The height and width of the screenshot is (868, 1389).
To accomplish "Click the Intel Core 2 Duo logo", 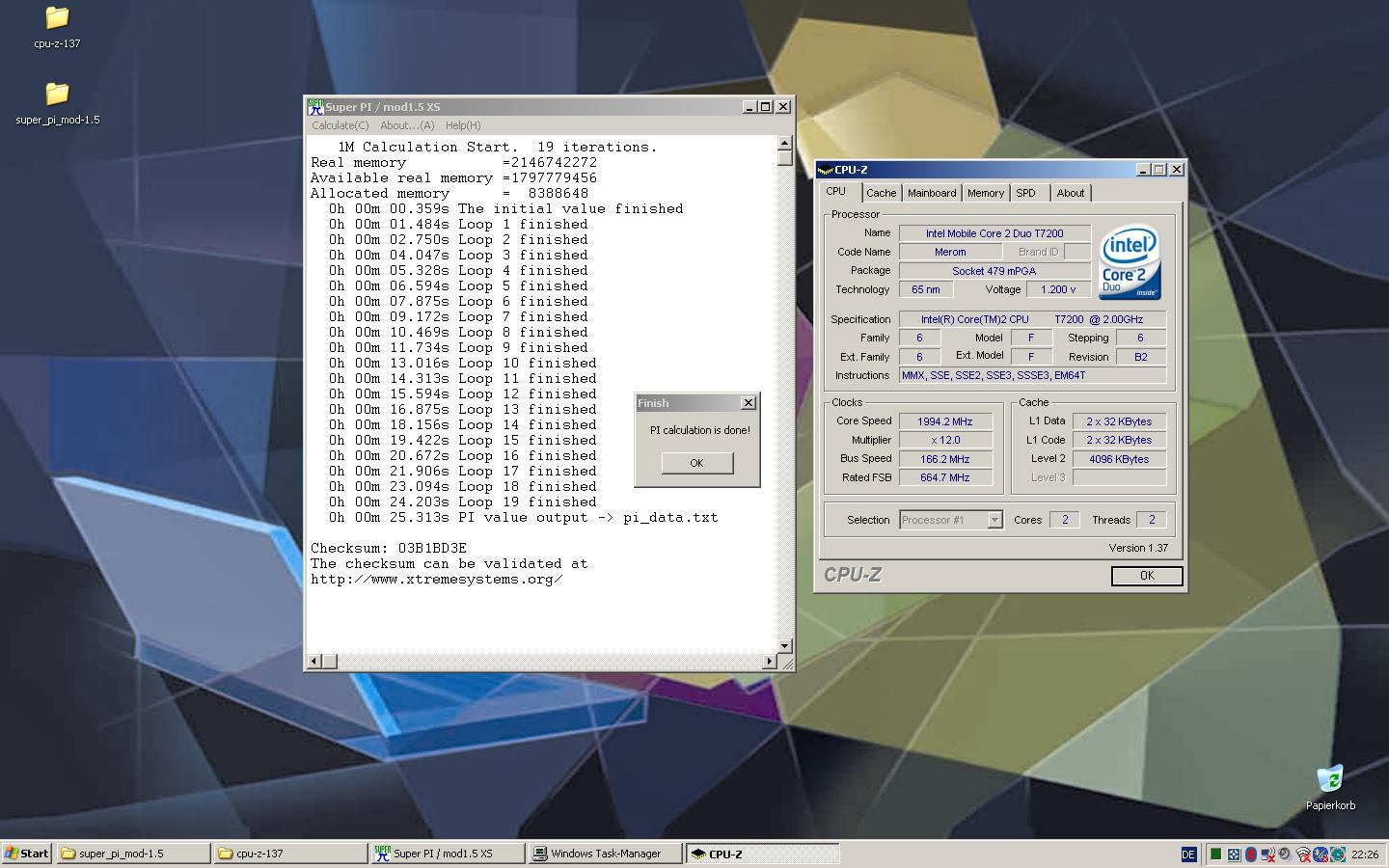I will click(x=1130, y=261).
